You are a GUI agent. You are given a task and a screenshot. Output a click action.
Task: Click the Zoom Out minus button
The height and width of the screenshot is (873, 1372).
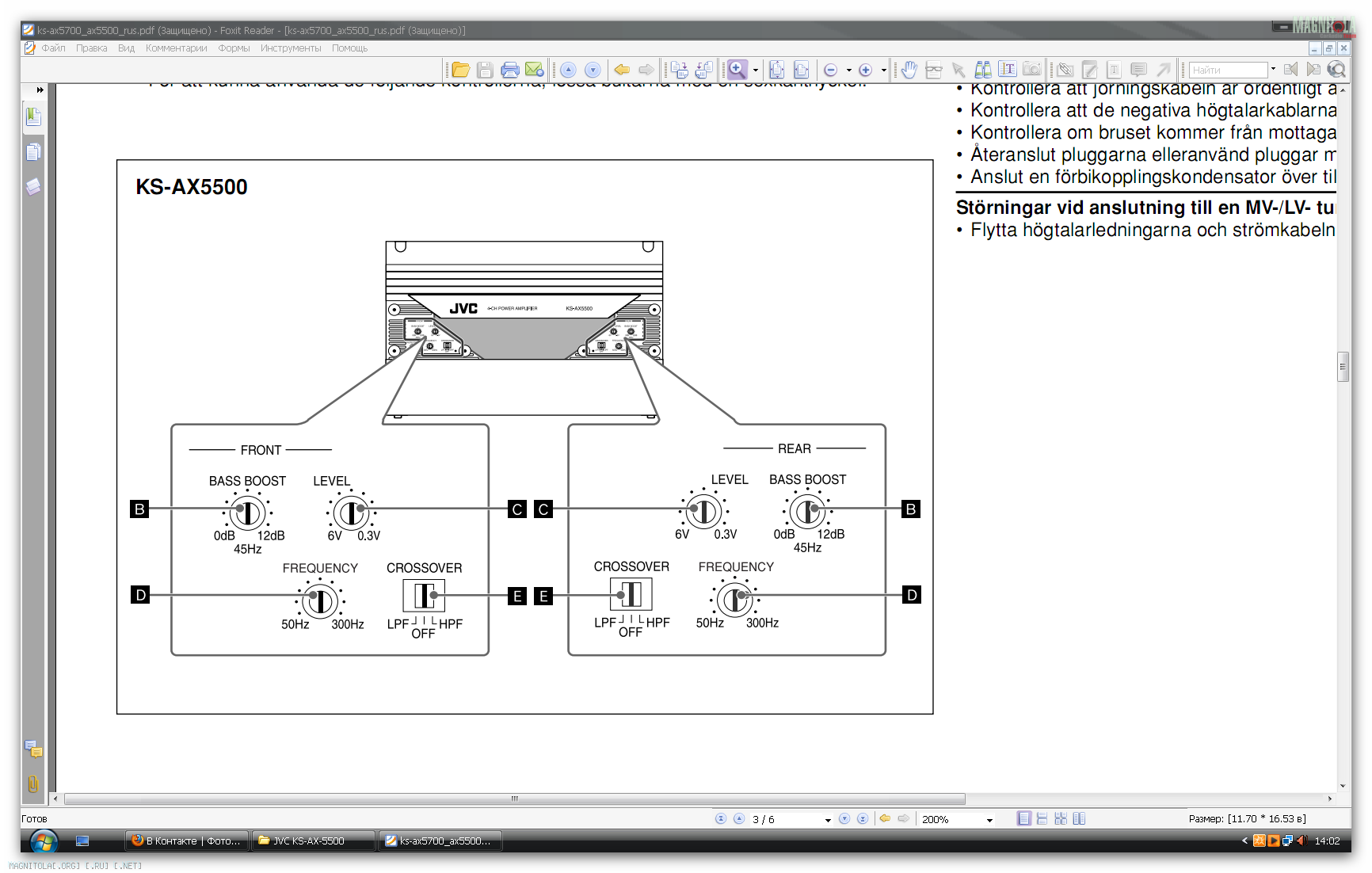[x=830, y=70]
